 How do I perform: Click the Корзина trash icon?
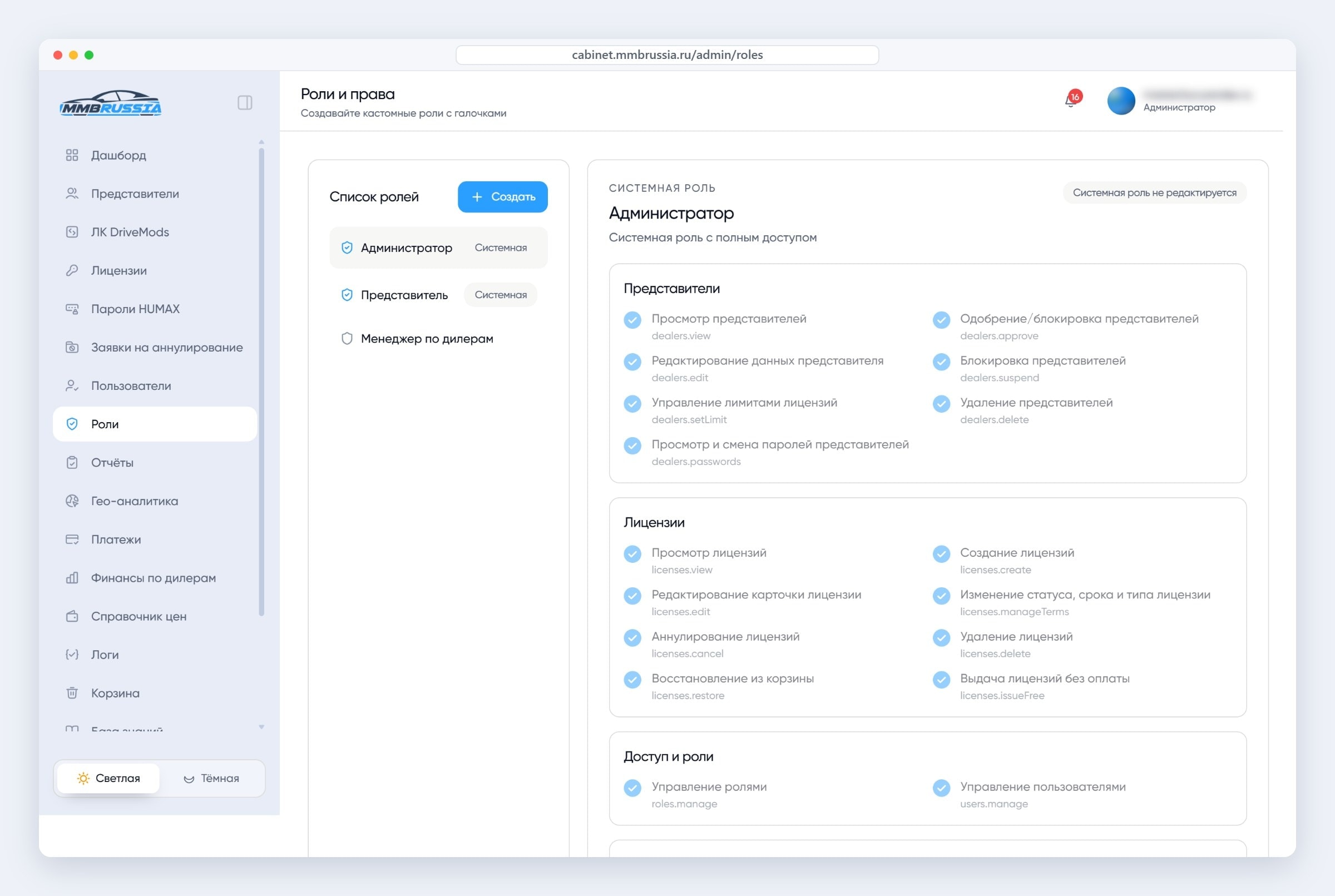(x=72, y=693)
